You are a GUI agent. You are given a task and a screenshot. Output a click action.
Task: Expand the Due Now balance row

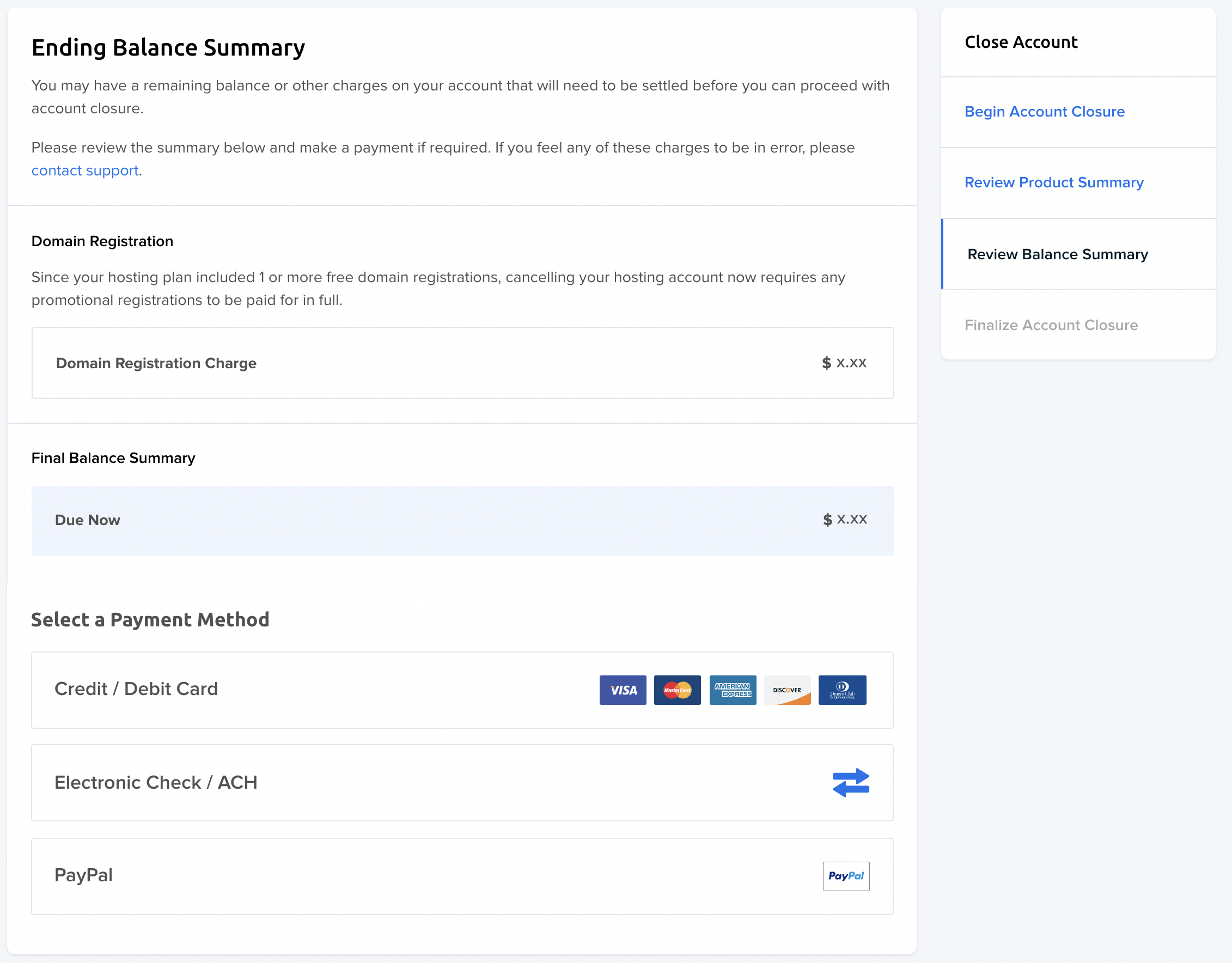coord(462,519)
